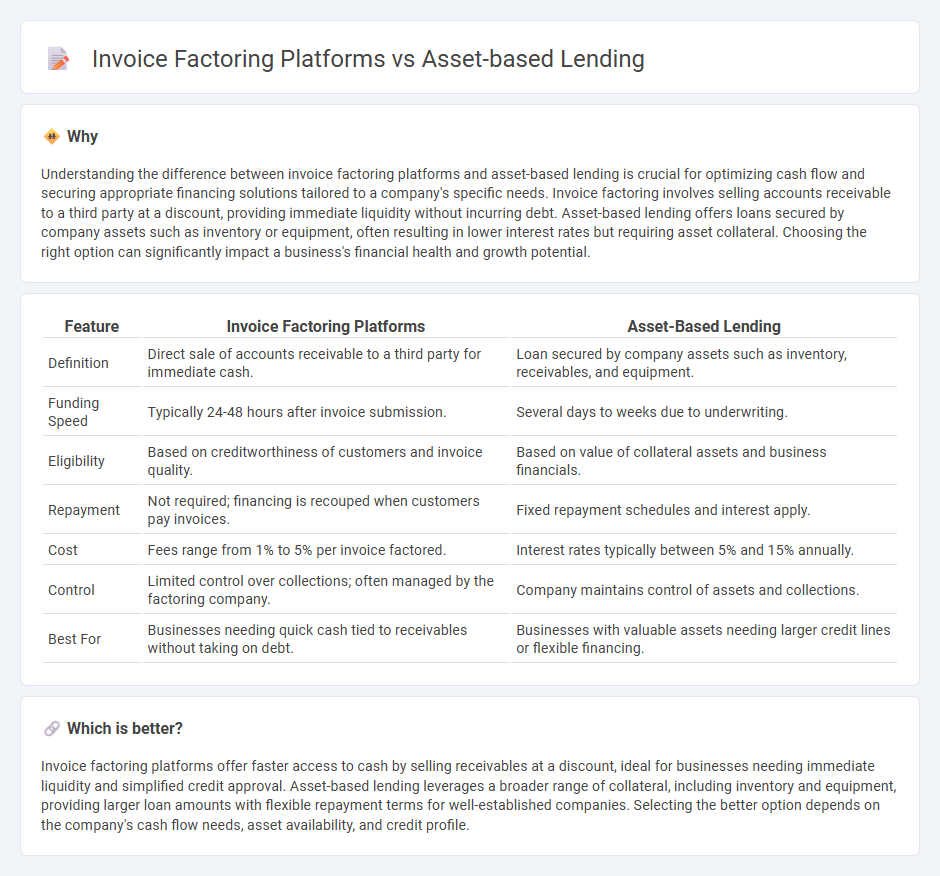The width and height of the screenshot is (940, 876).
Task: Click the Invoice Factoring Platforms column header
Action: click(x=326, y=326)
